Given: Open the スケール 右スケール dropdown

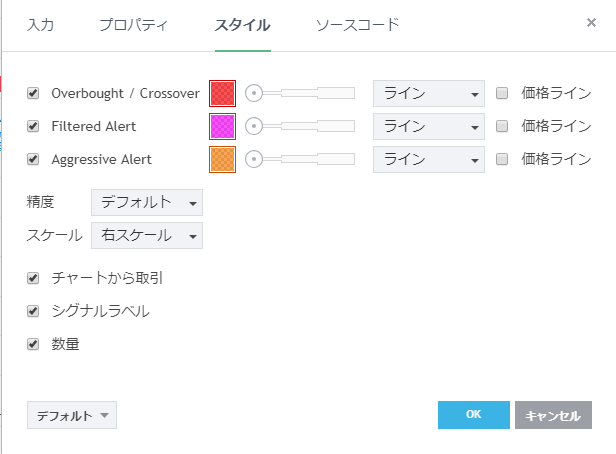Looking at the screenshot, I should click(x=146, y=235).
